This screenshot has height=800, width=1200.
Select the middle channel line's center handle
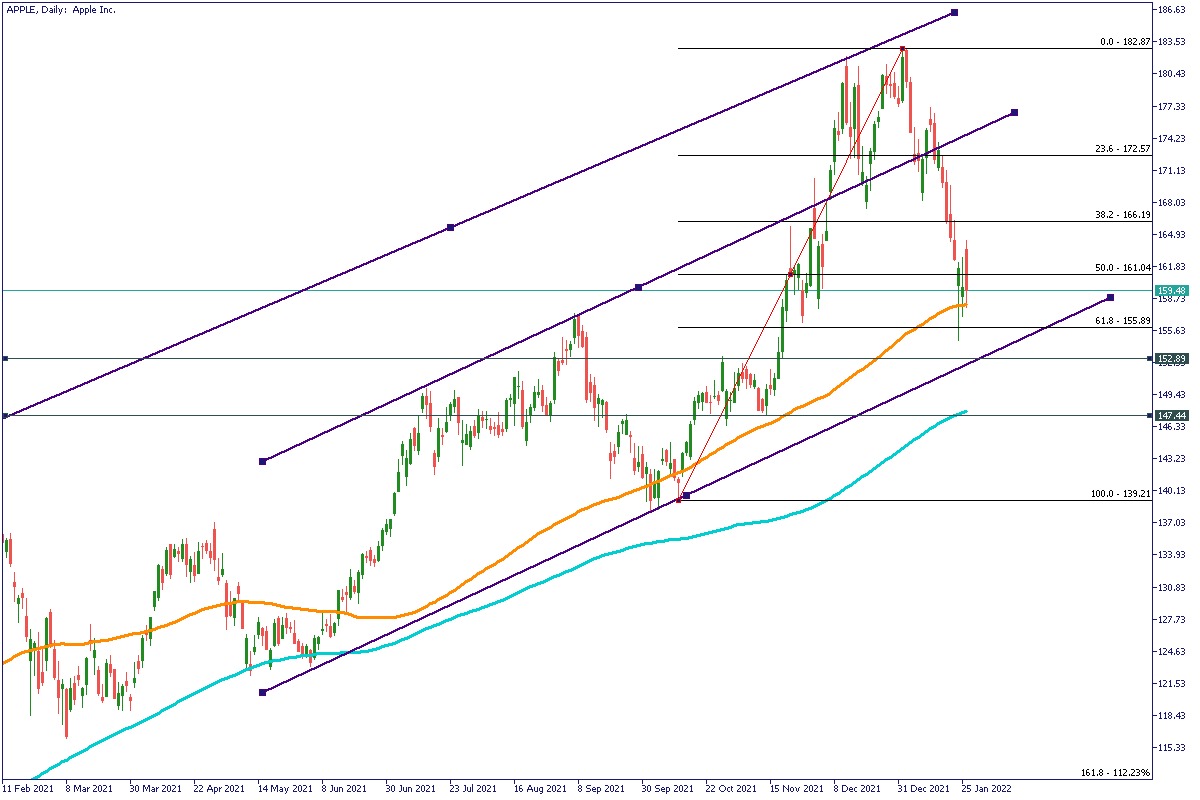click(x=639, y=288)
